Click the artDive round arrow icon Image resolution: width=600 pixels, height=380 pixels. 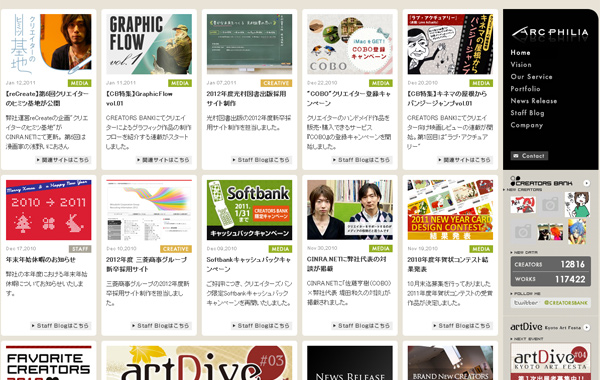587,328
